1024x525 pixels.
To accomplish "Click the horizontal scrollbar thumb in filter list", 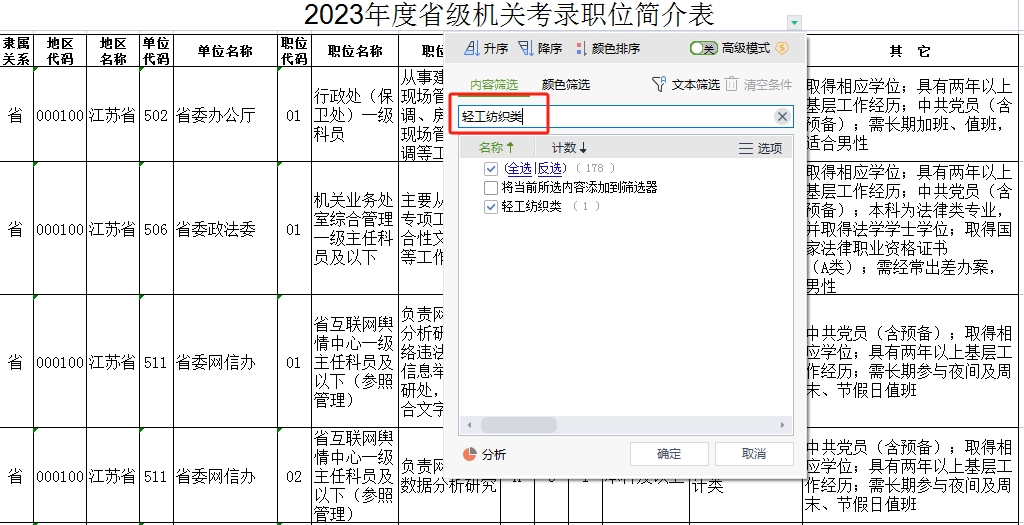I will click(519, 425).
